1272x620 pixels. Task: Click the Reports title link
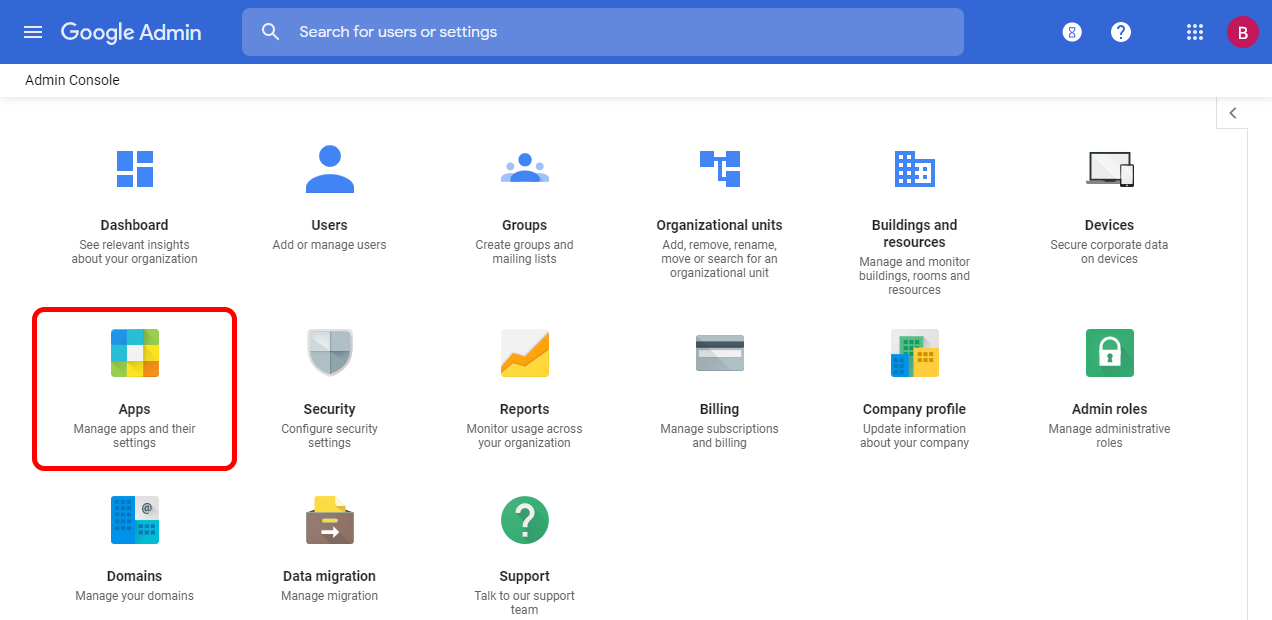click(525, 409)
